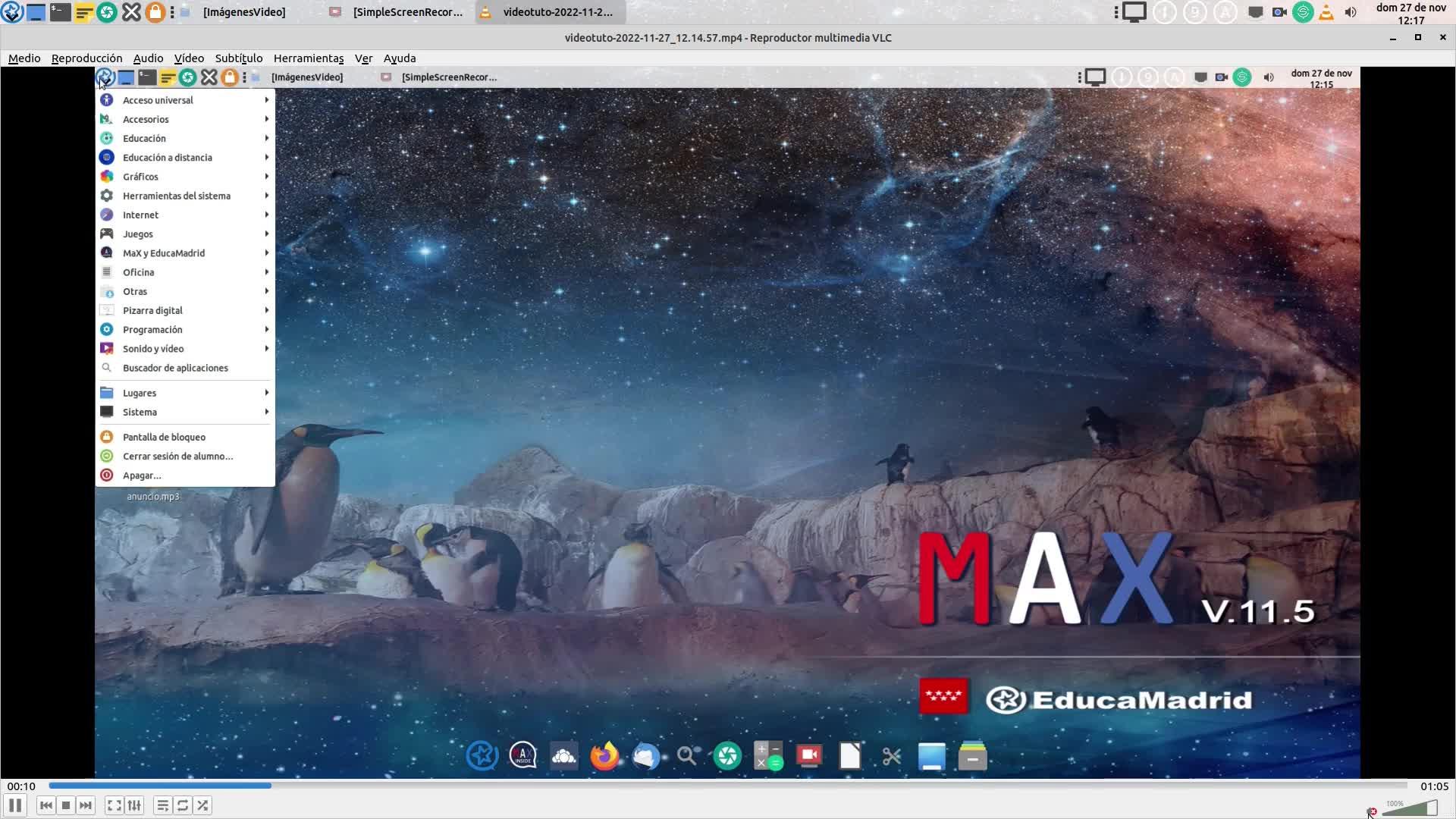Click the system tray speaker volume icon
The image size is (1456, 819).
1351,12
